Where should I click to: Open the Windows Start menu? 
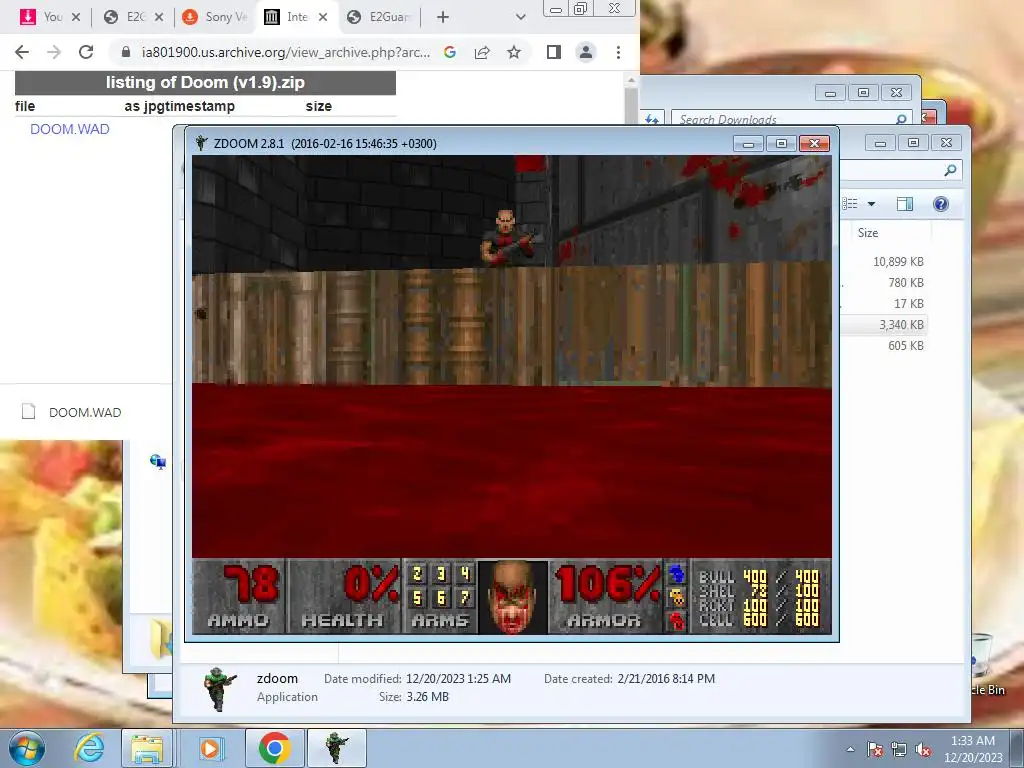click(26, 748)
